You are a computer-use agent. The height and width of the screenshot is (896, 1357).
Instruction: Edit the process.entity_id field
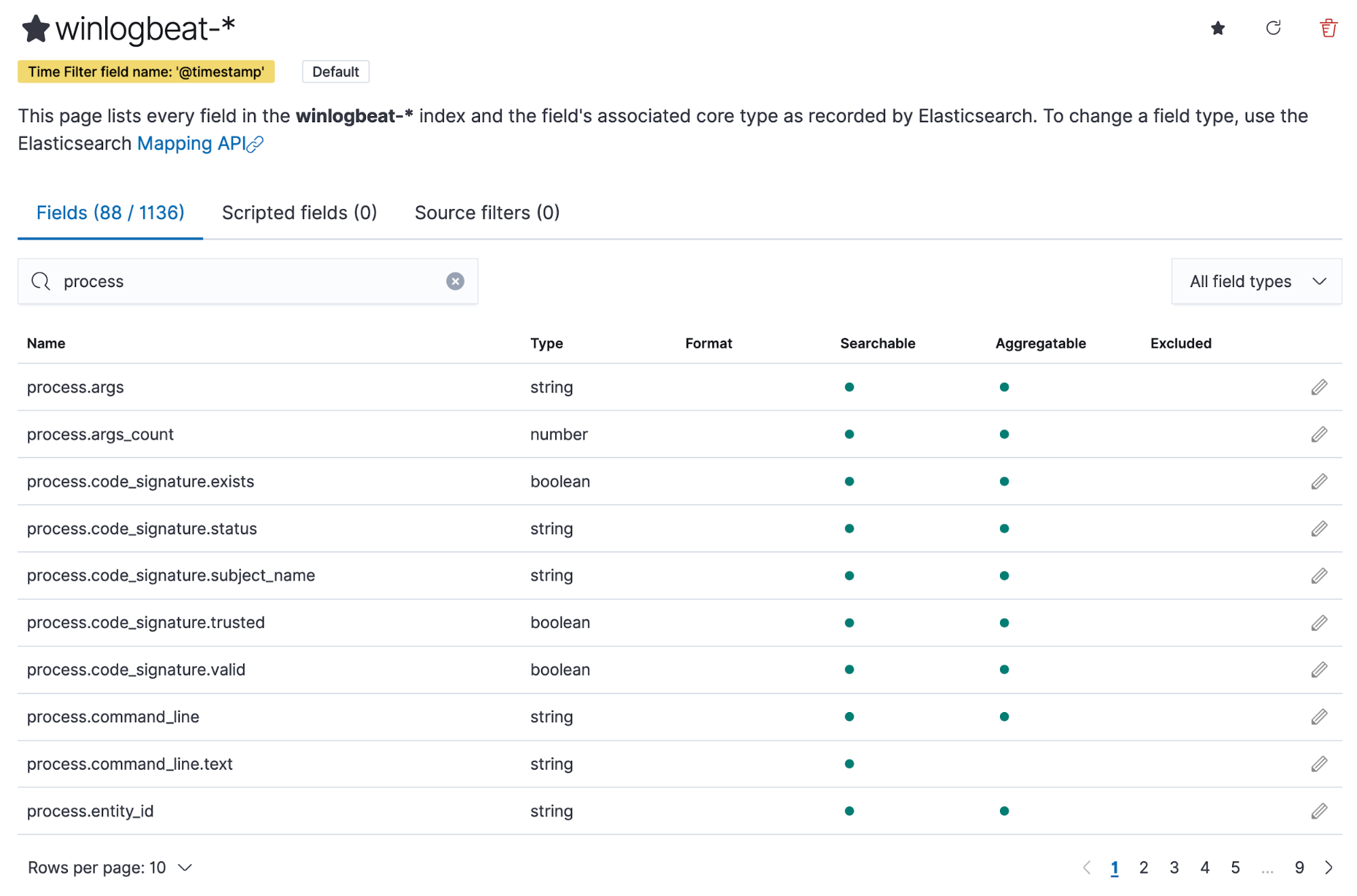(1319, 811)
